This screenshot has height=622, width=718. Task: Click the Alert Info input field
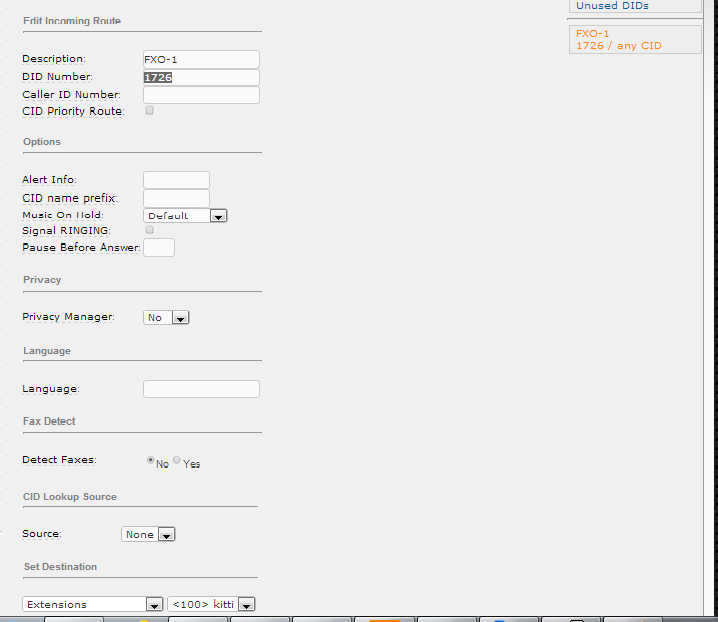coord(176,180)
